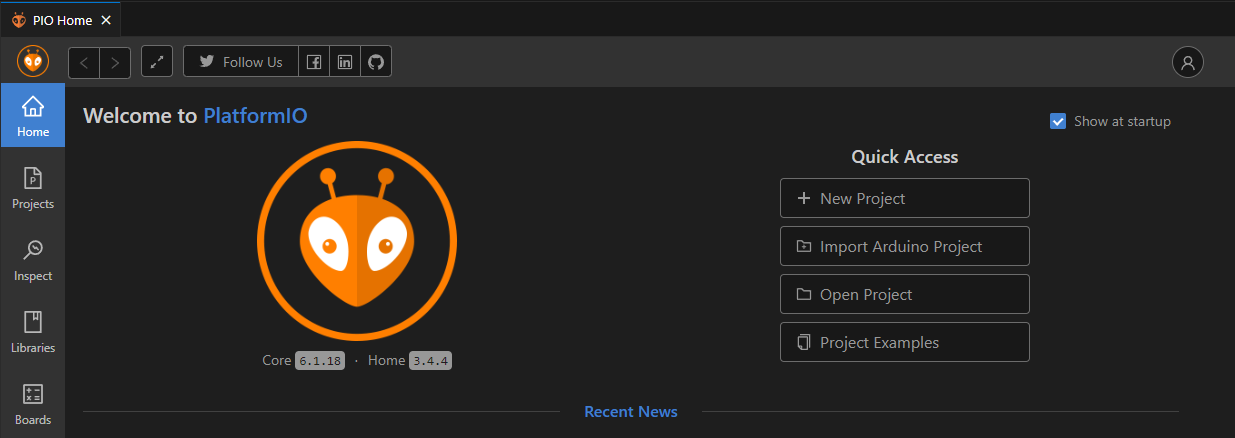The image size is (1235, 438).
Task: Click the Quick Access heading
Action: [905, 157]
